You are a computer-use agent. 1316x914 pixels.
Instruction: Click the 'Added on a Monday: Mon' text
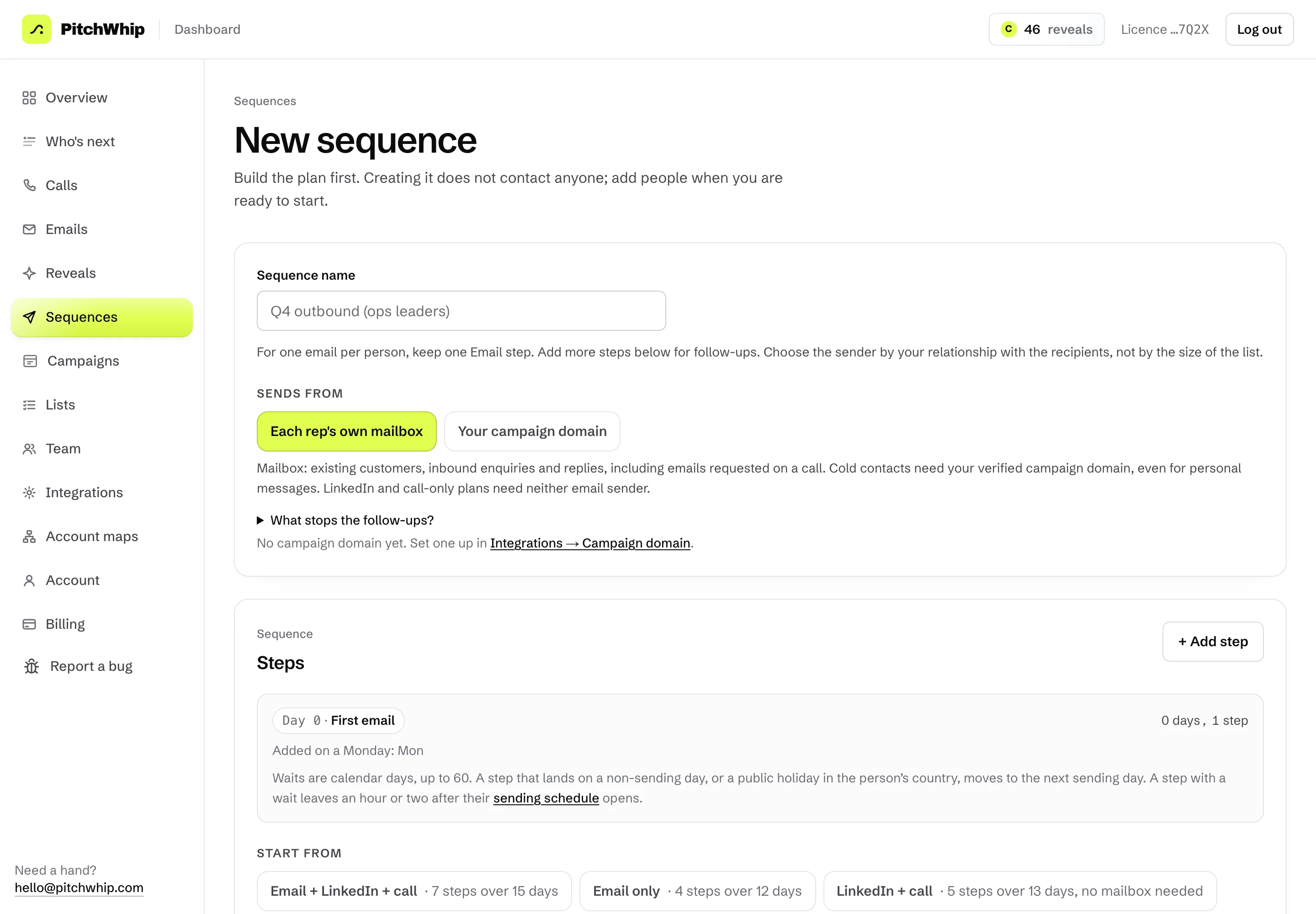pos(348,750)
